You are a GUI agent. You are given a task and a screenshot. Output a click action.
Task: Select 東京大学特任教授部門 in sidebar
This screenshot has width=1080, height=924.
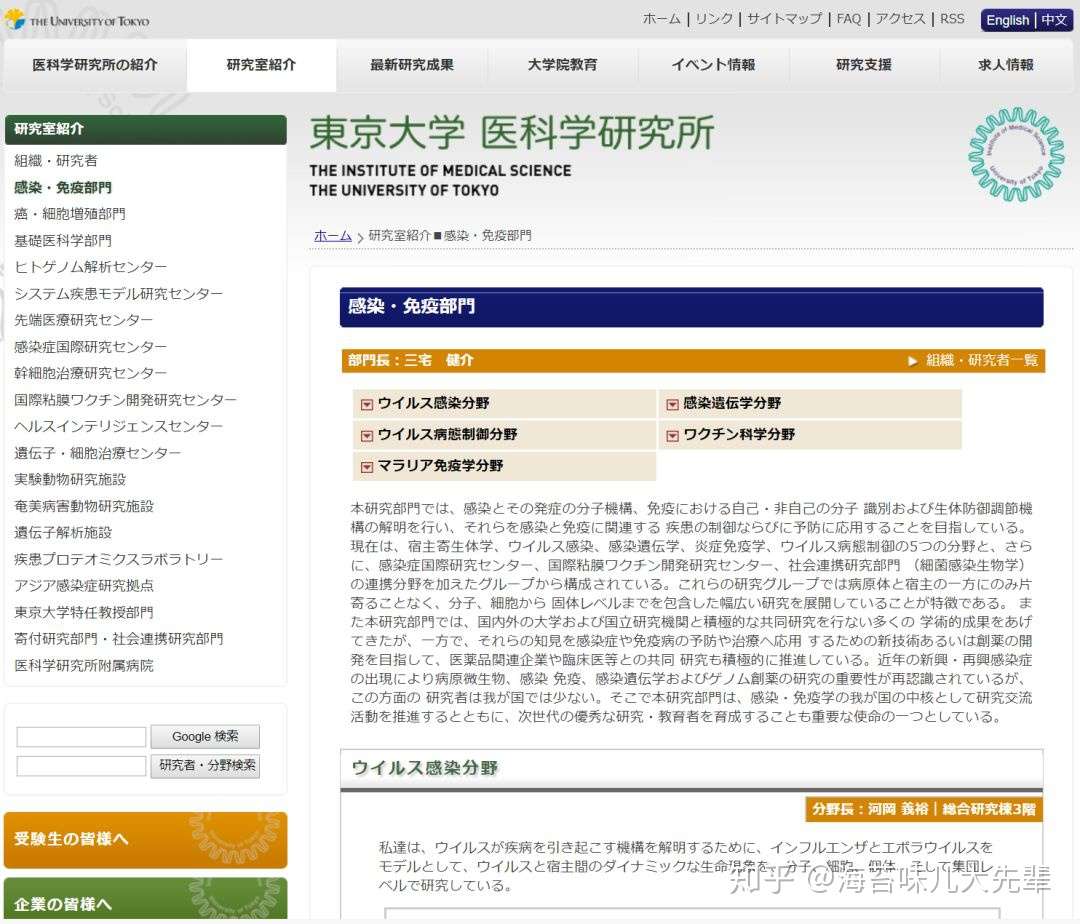click(84, 612)
